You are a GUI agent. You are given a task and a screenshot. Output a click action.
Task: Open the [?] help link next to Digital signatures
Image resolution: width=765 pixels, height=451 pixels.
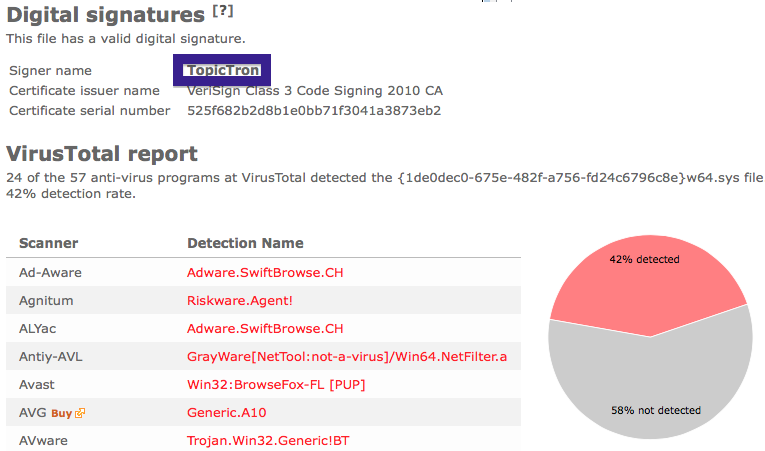click(223, 11)
